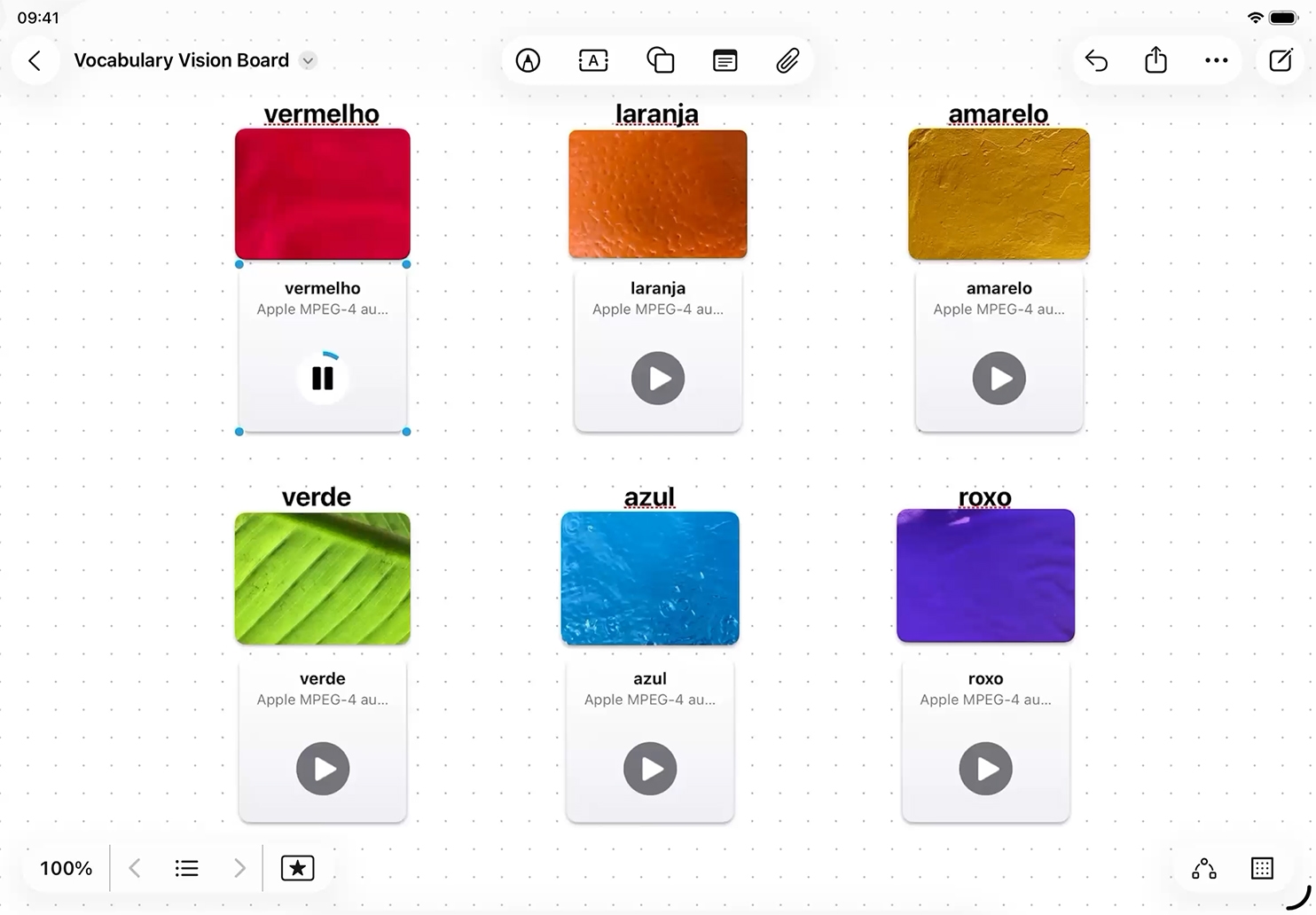Insert a text box
The image size is (1316, 915).
593,60
